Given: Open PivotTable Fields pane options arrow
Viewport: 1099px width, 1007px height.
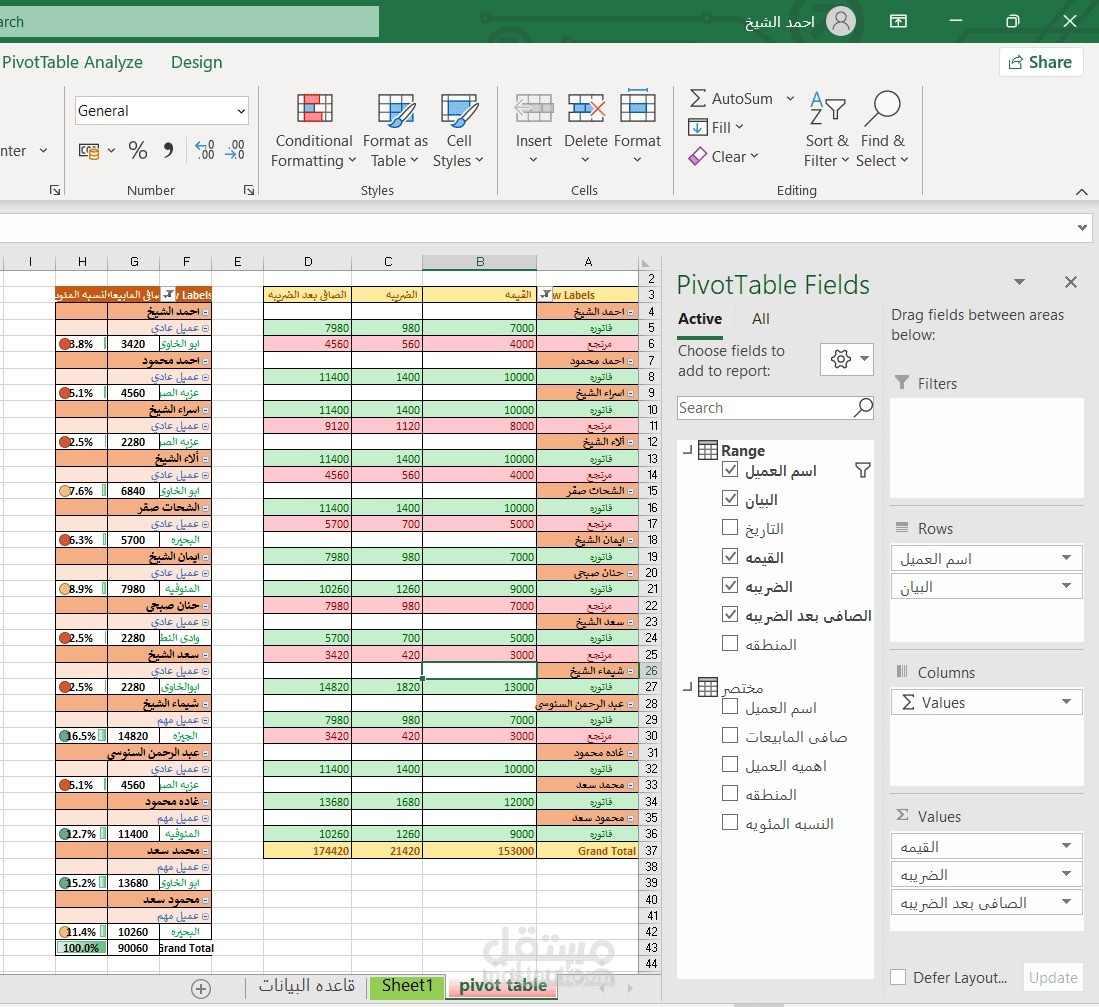Looking at the screenshot, I should [1020, 282].
